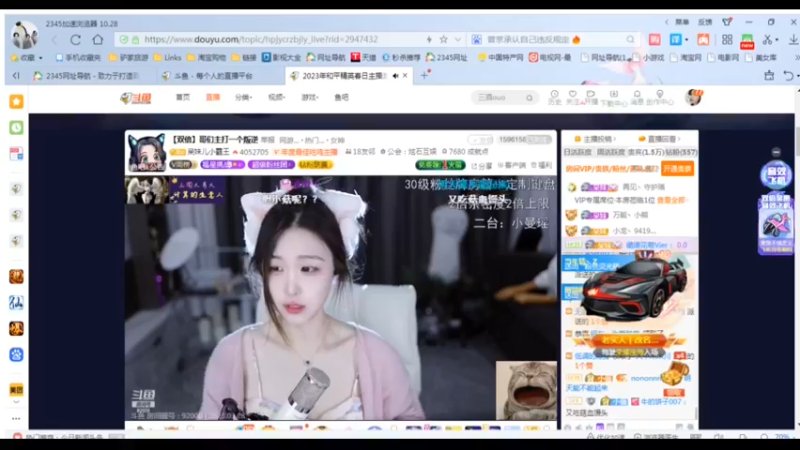Open the red shopping extension icon
Image resolution: width=800 pixels, height=450 pixels.
(x=654, y=39)
